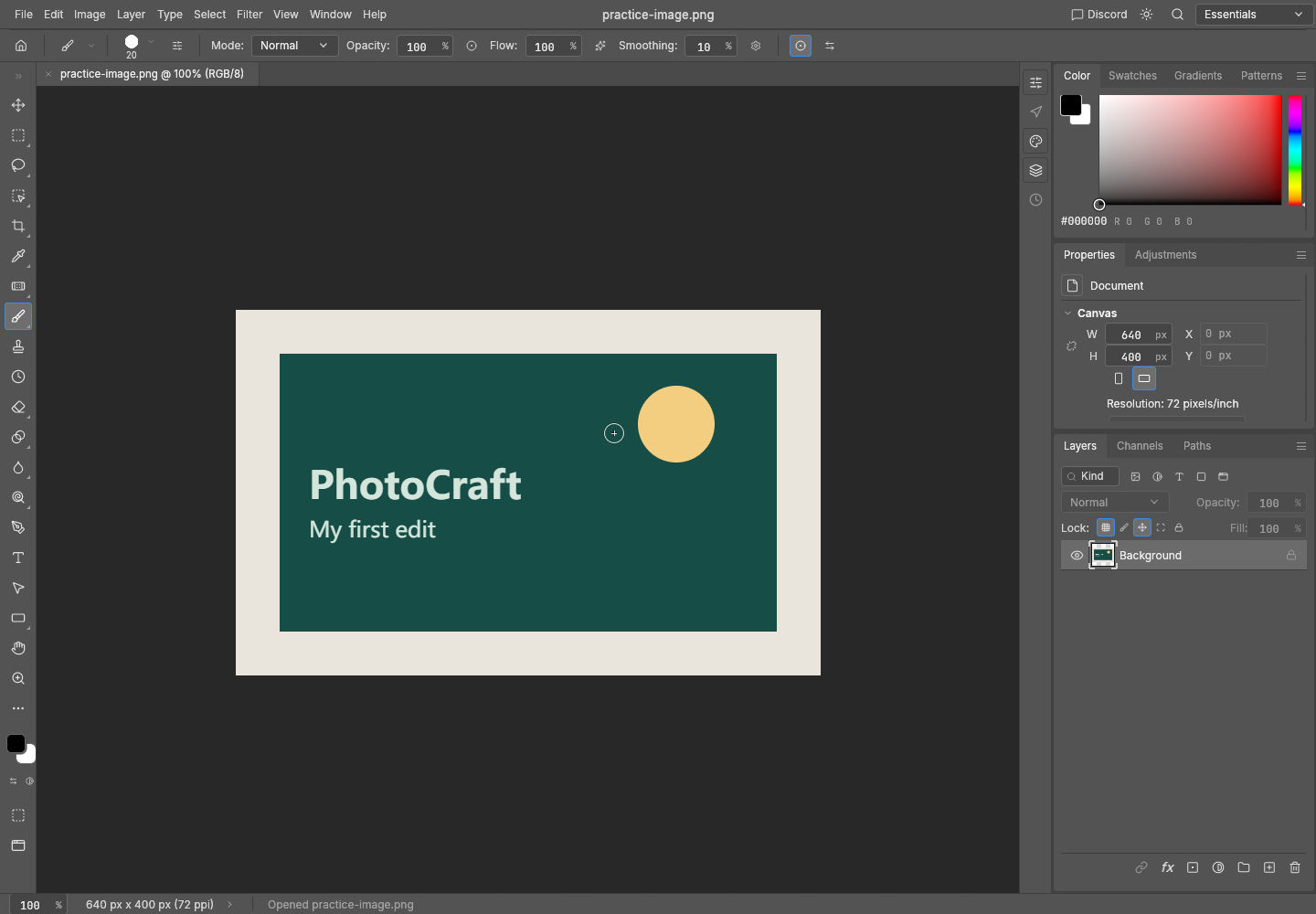
Task: Select the Lasso tool
Action: point(18,165)
